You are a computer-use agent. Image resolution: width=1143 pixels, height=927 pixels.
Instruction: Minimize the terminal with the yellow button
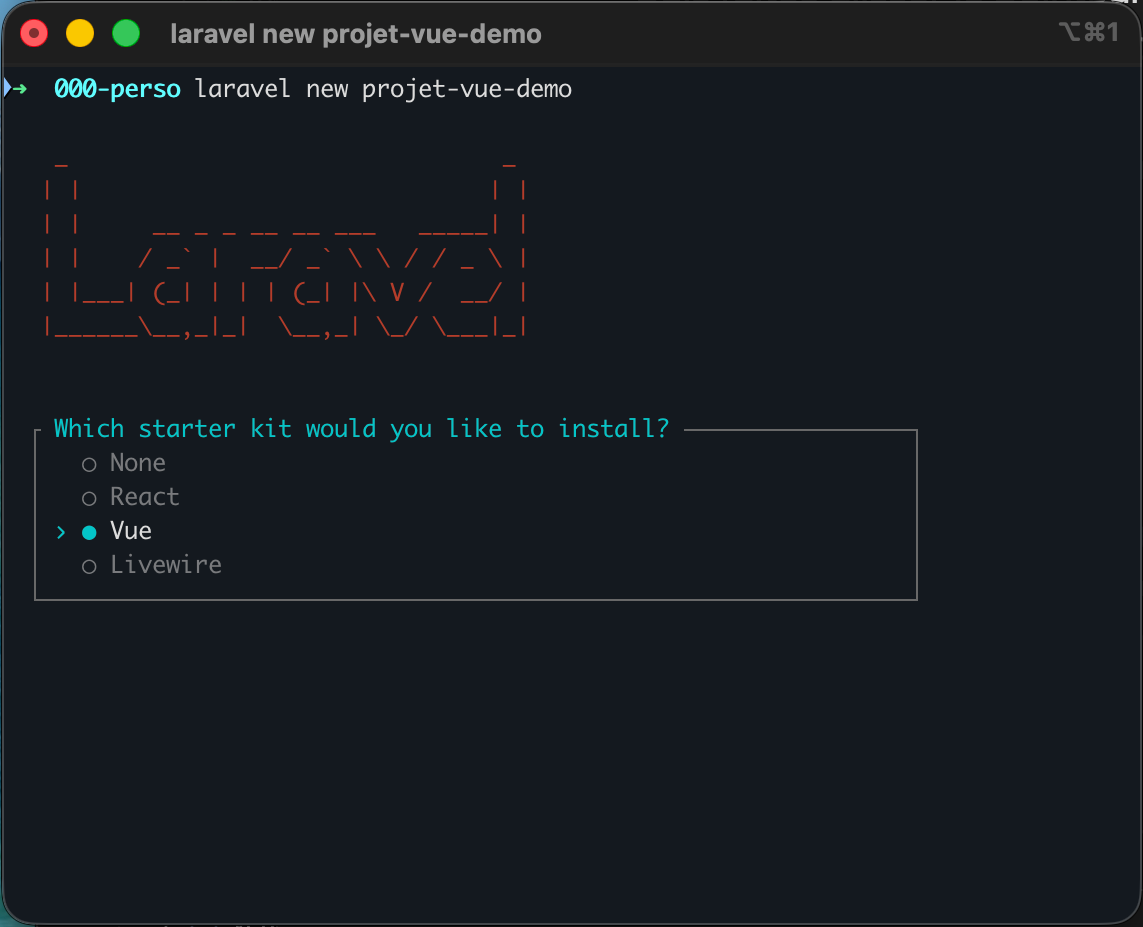(80, 34)
